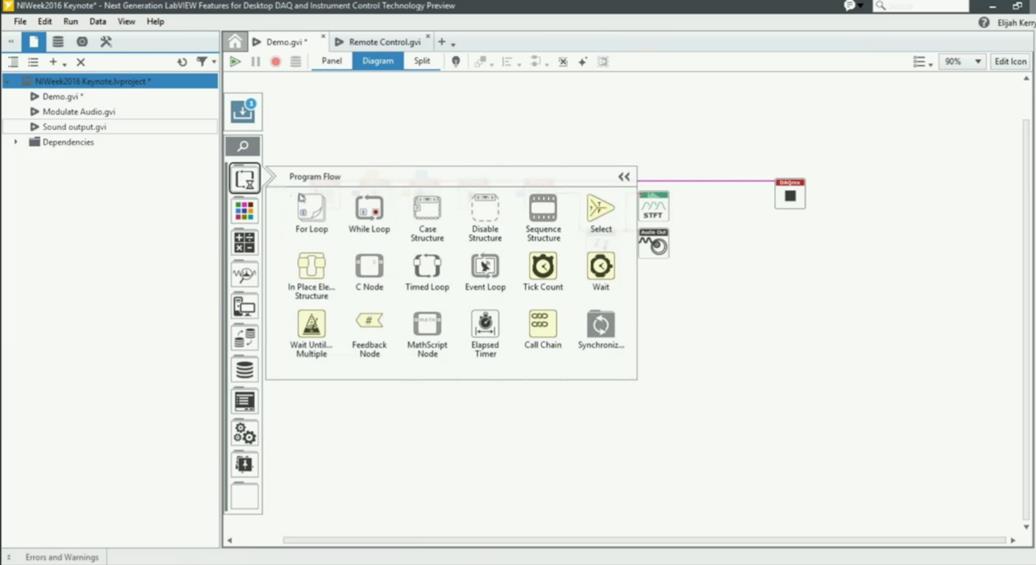This screenshot has width=1036, height=565.
Task: Expand the Dependencies tree node
Action: [15, 142]
